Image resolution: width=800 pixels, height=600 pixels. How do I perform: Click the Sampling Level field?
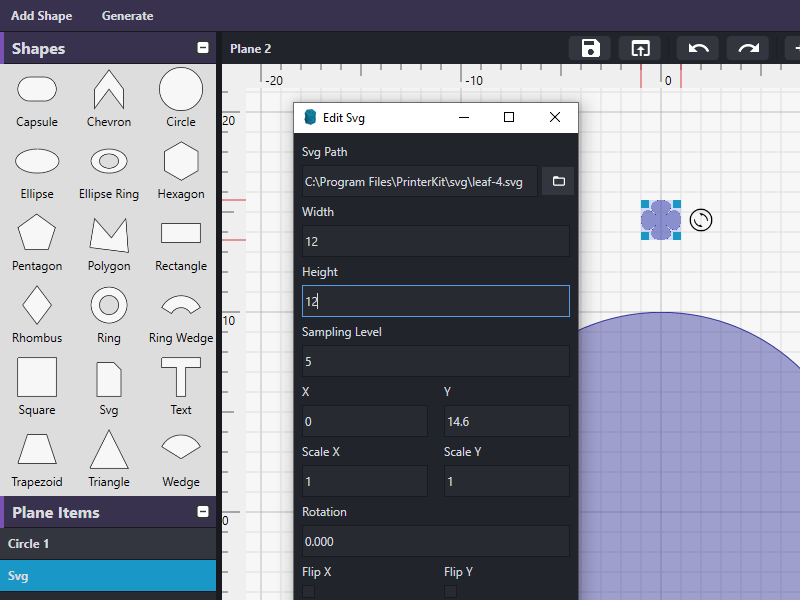click(x=436, y=361)
